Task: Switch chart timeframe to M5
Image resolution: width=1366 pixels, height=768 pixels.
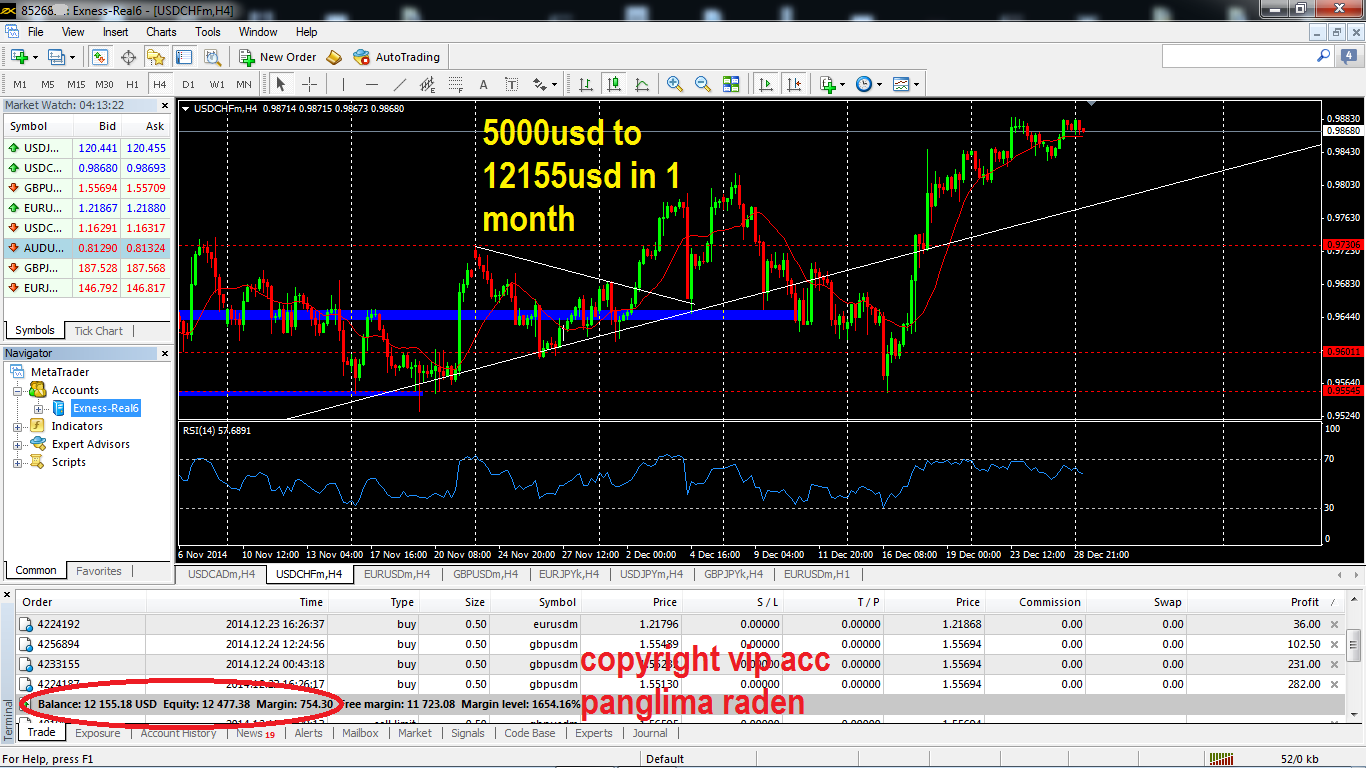Action: [x=48, y=84]
